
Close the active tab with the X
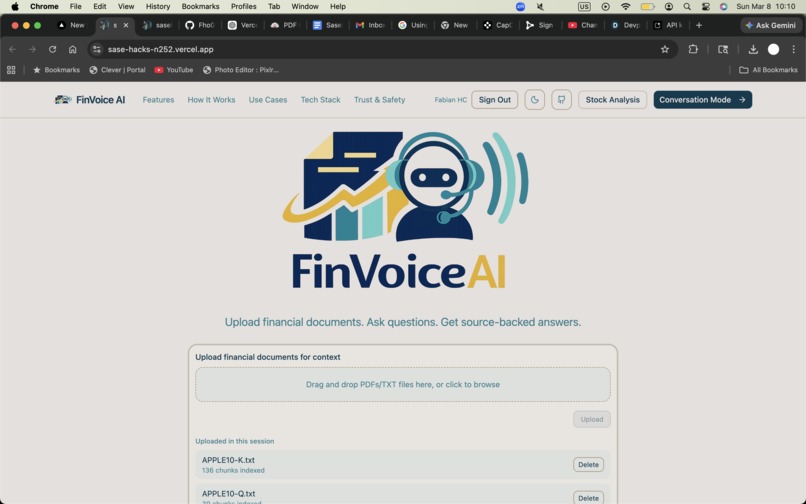[x=126, y=25]
